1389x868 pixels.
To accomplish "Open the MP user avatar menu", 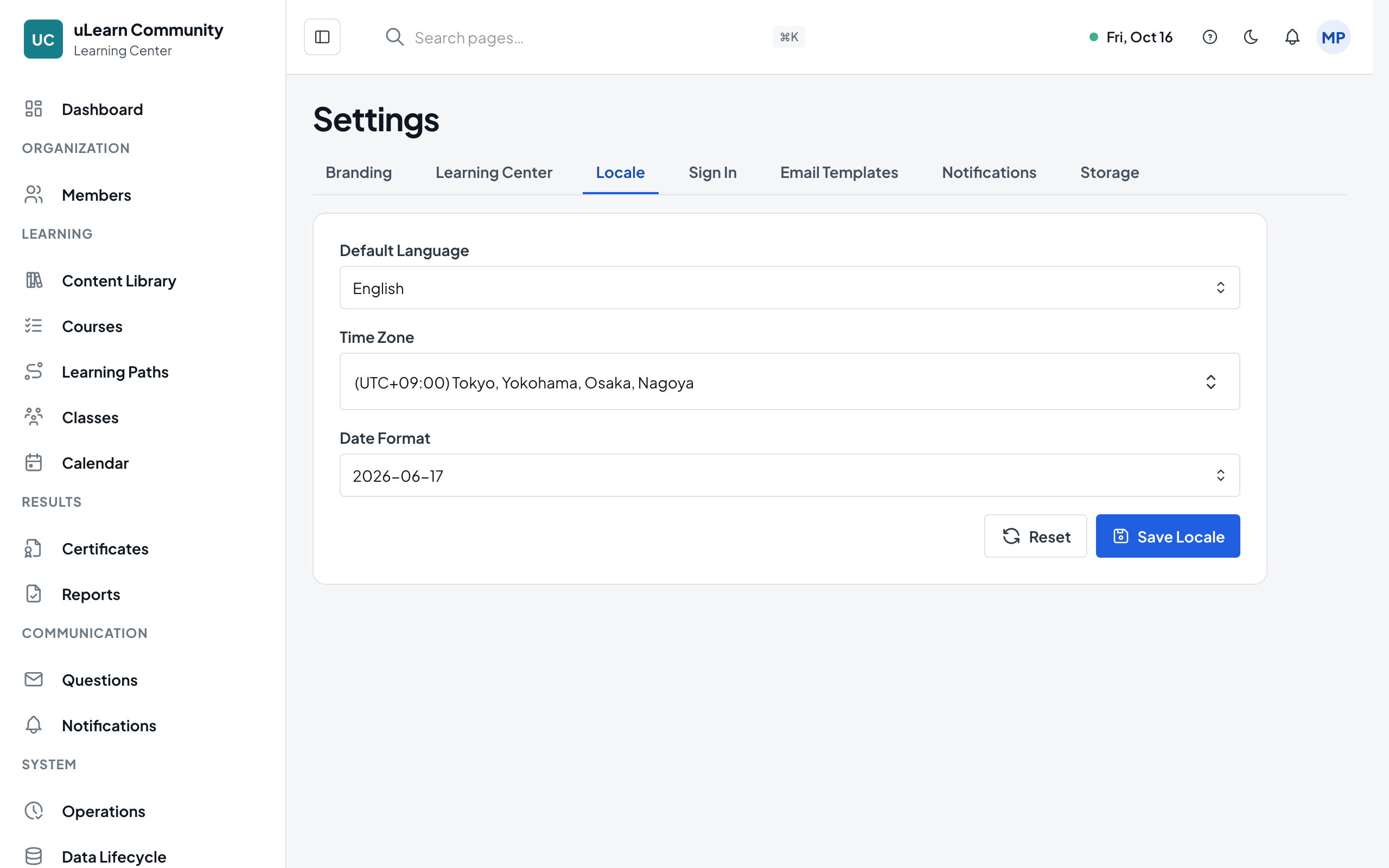I will (x=1333, y=37).
